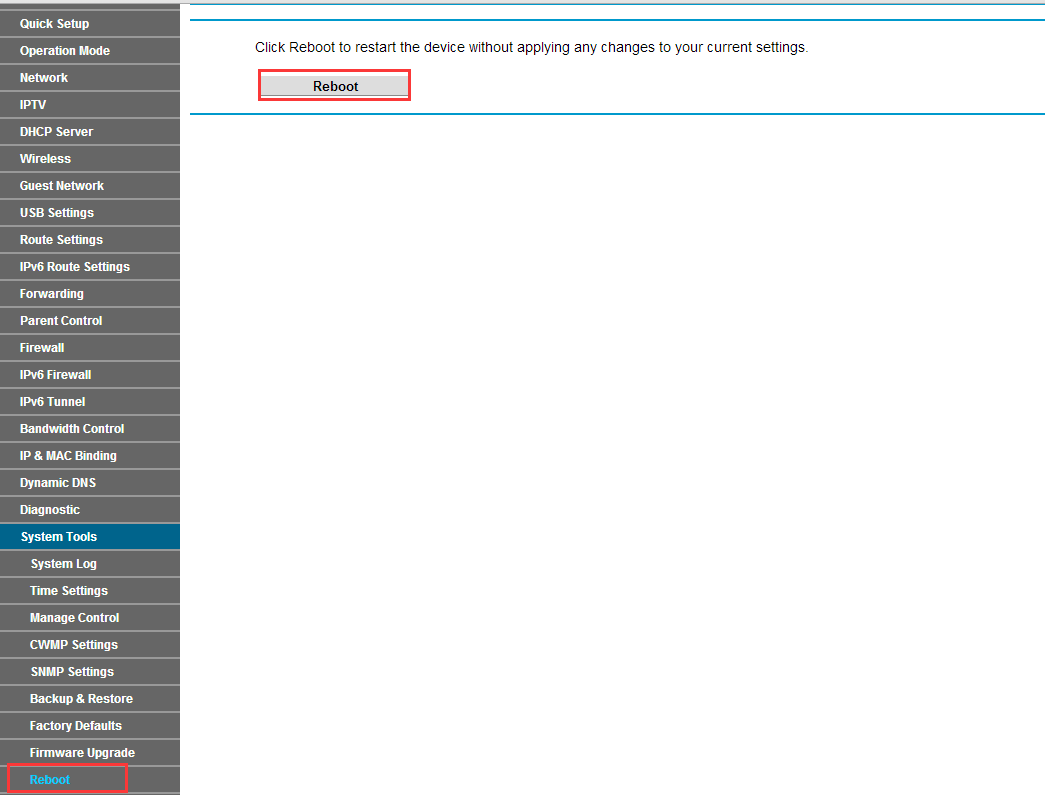Select the Firewall menu item
Viewport: 1045px width, 795px height.
[90, 347]
